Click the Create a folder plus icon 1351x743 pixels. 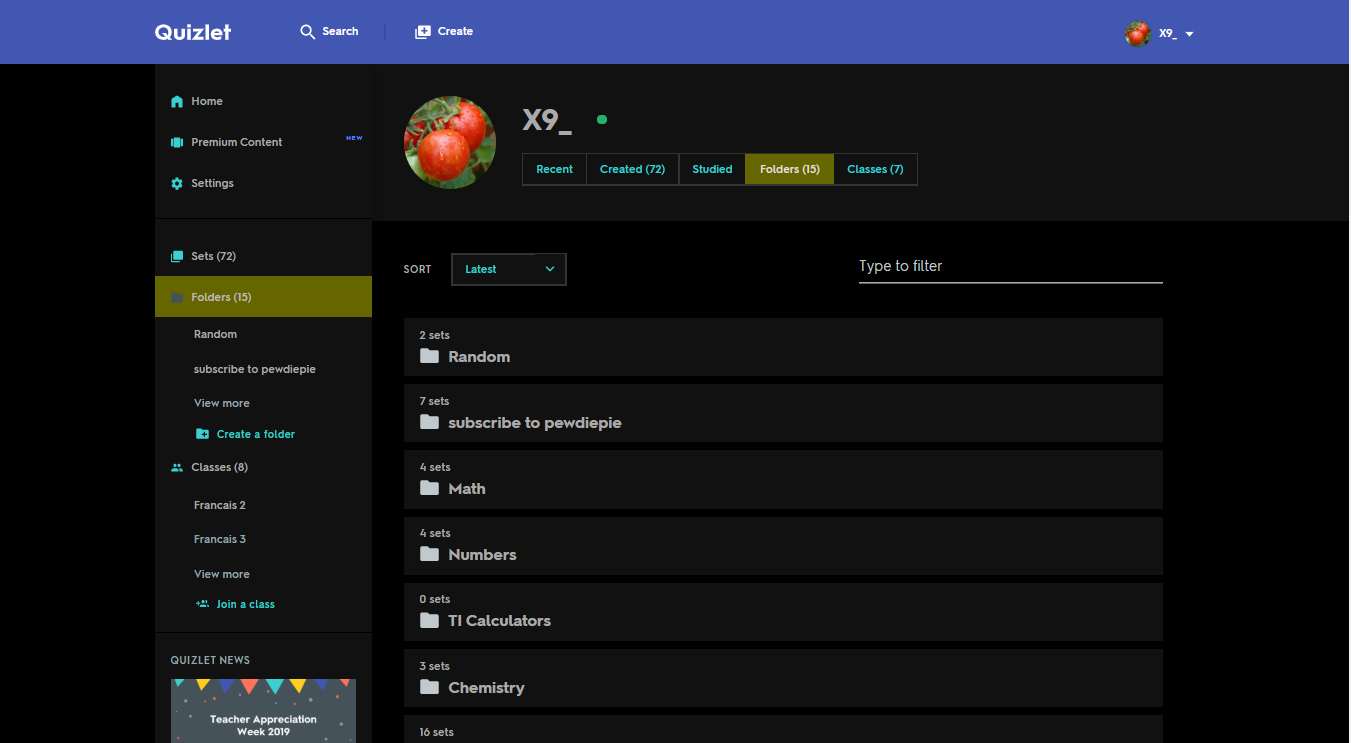coord(203,434)
